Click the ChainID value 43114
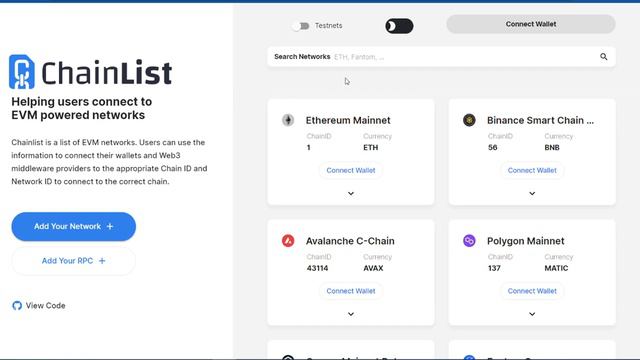 [x=317, y=268]
